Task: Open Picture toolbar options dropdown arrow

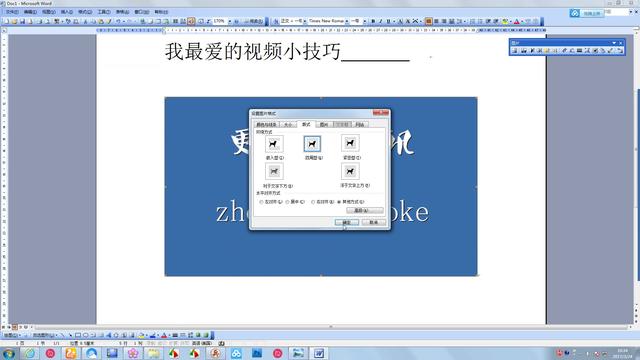Action: (x=614, y=42)
